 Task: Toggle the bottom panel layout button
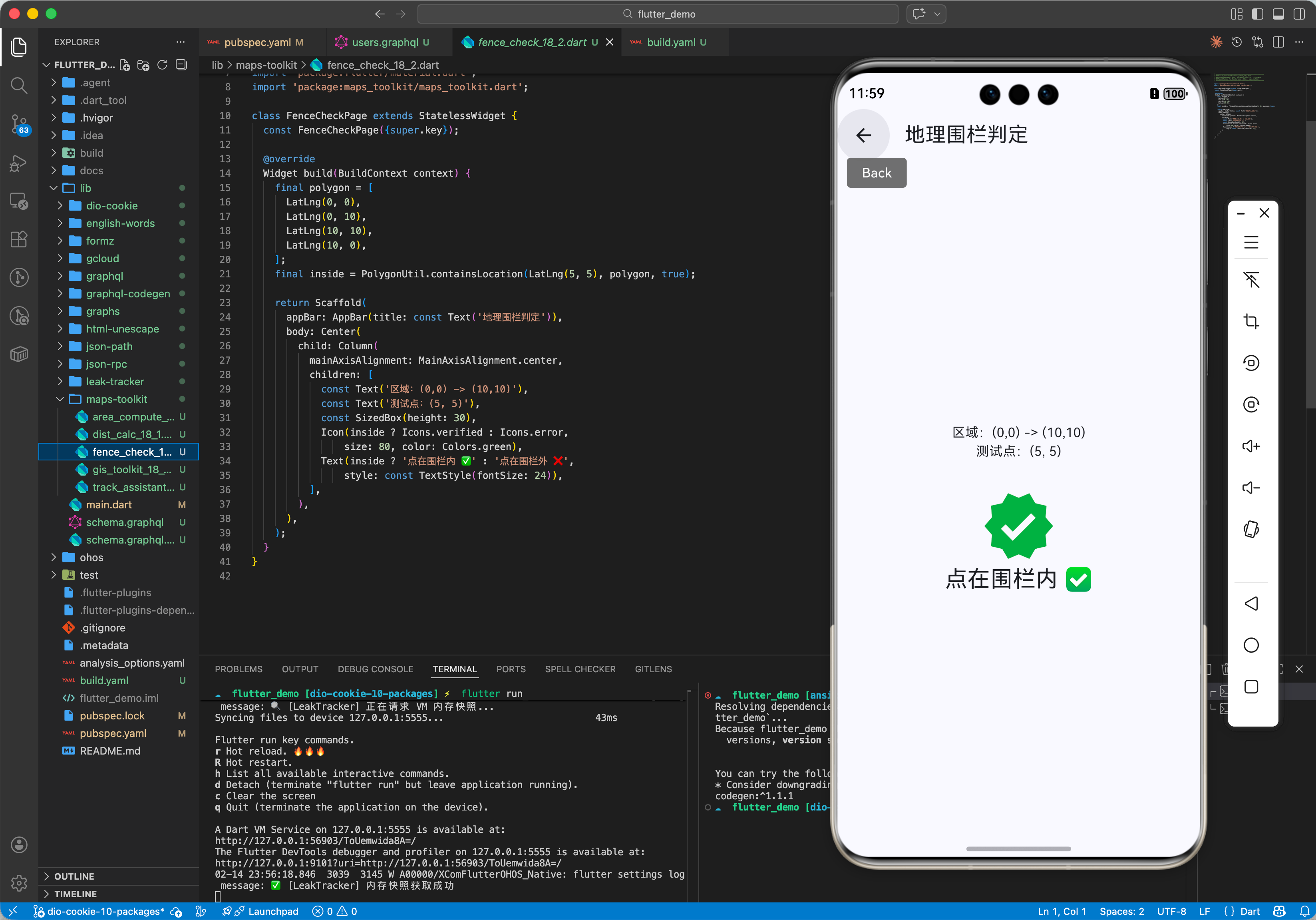(x=1278, y=14)
